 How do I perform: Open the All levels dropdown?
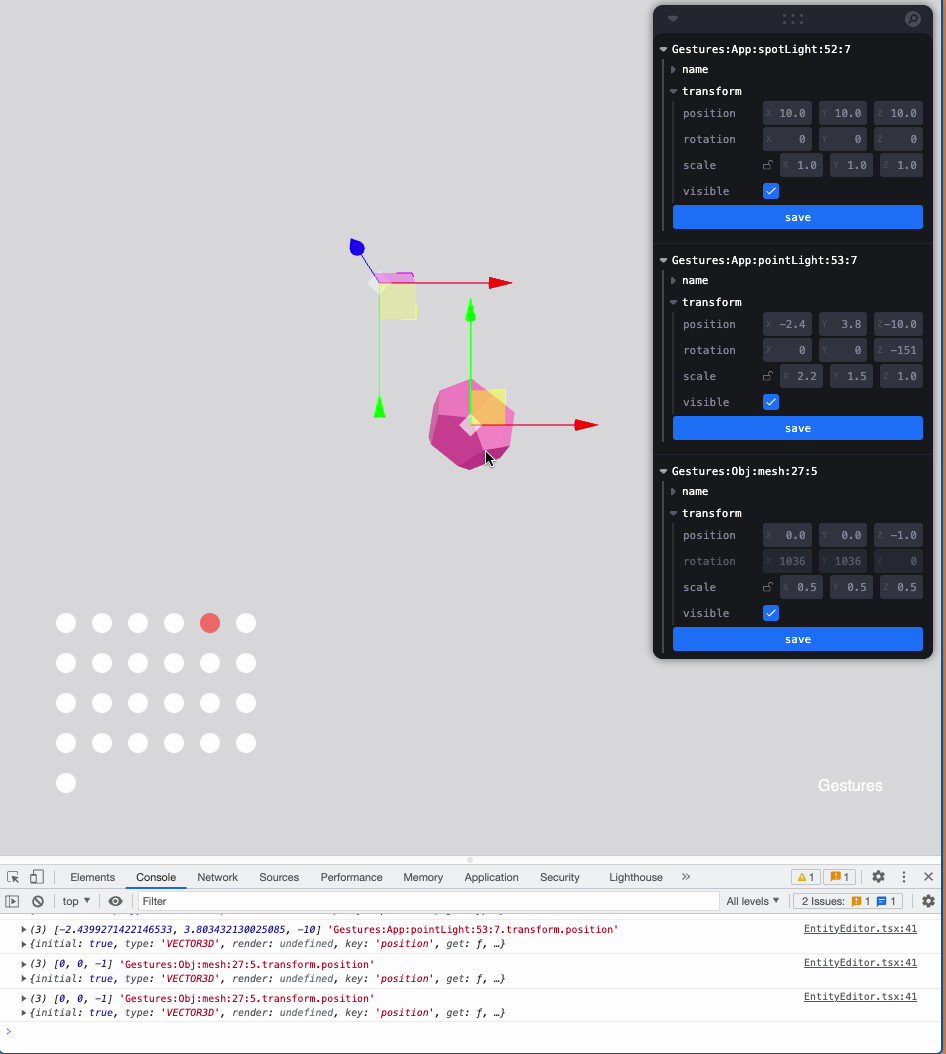[x=752, y=901]
